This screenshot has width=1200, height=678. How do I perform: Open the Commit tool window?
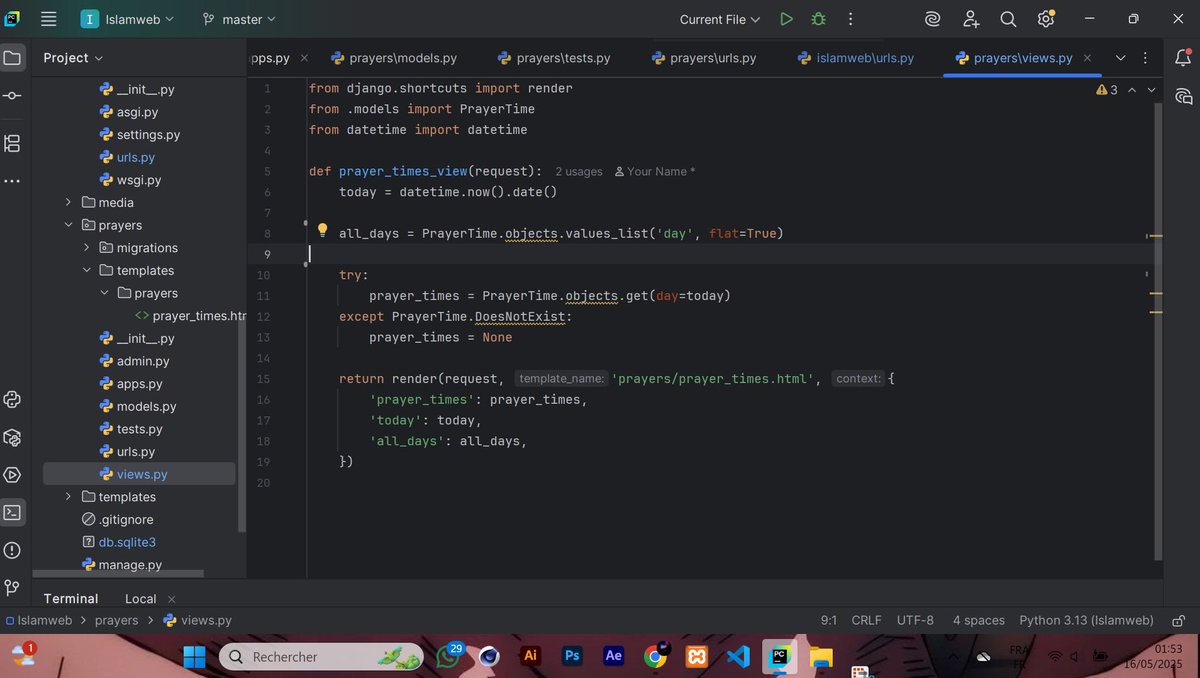point(12,96)
